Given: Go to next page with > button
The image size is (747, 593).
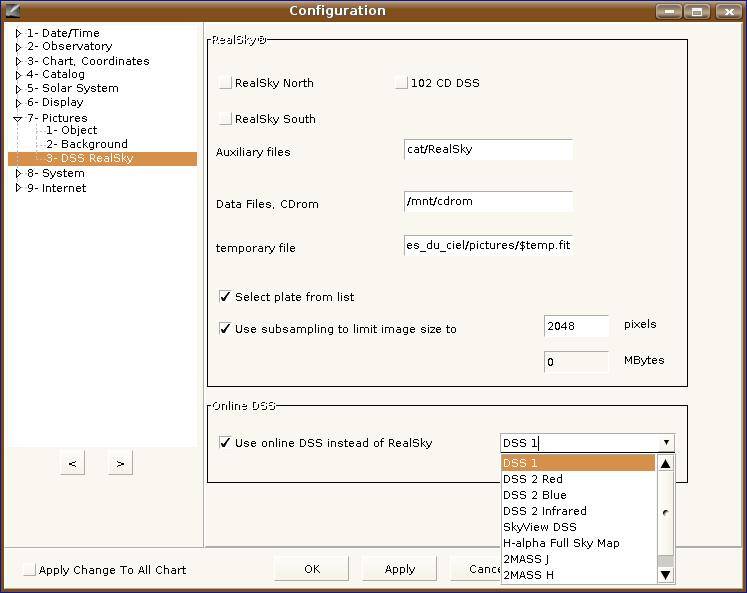Looking at the screenshot, I should pos(120,463).
